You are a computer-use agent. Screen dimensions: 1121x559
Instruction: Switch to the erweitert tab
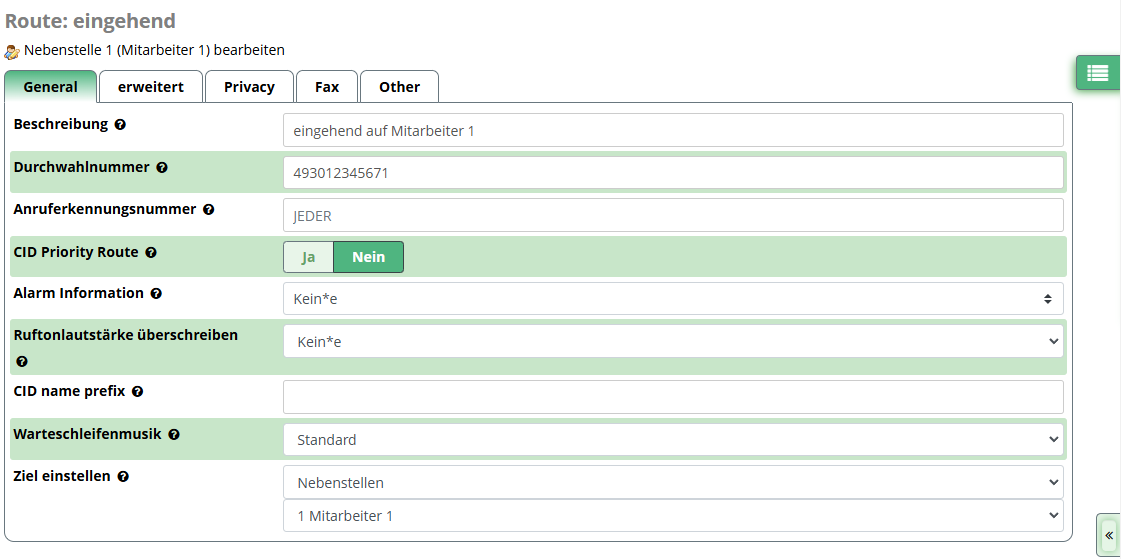click(151, 87)
